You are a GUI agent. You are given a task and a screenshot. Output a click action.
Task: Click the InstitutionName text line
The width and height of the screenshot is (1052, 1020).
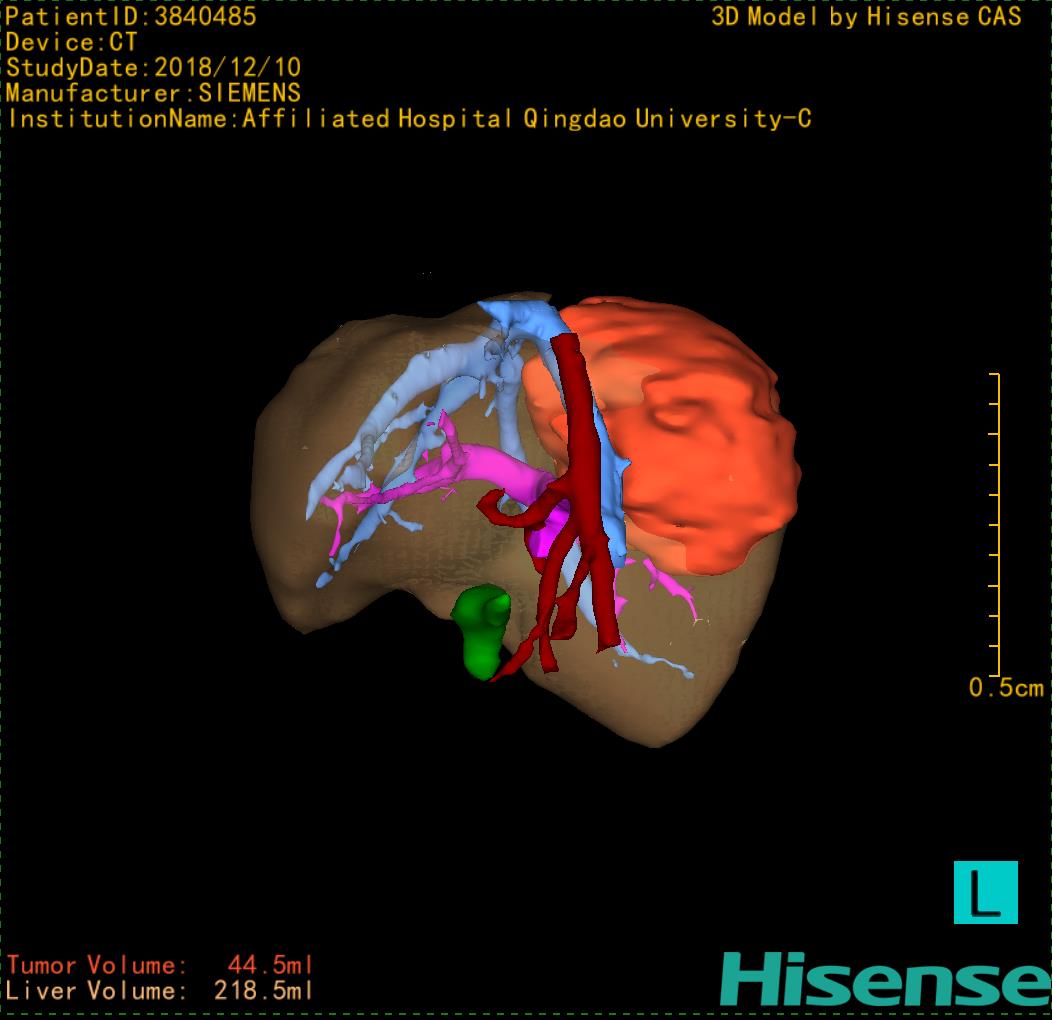(409, 119)
